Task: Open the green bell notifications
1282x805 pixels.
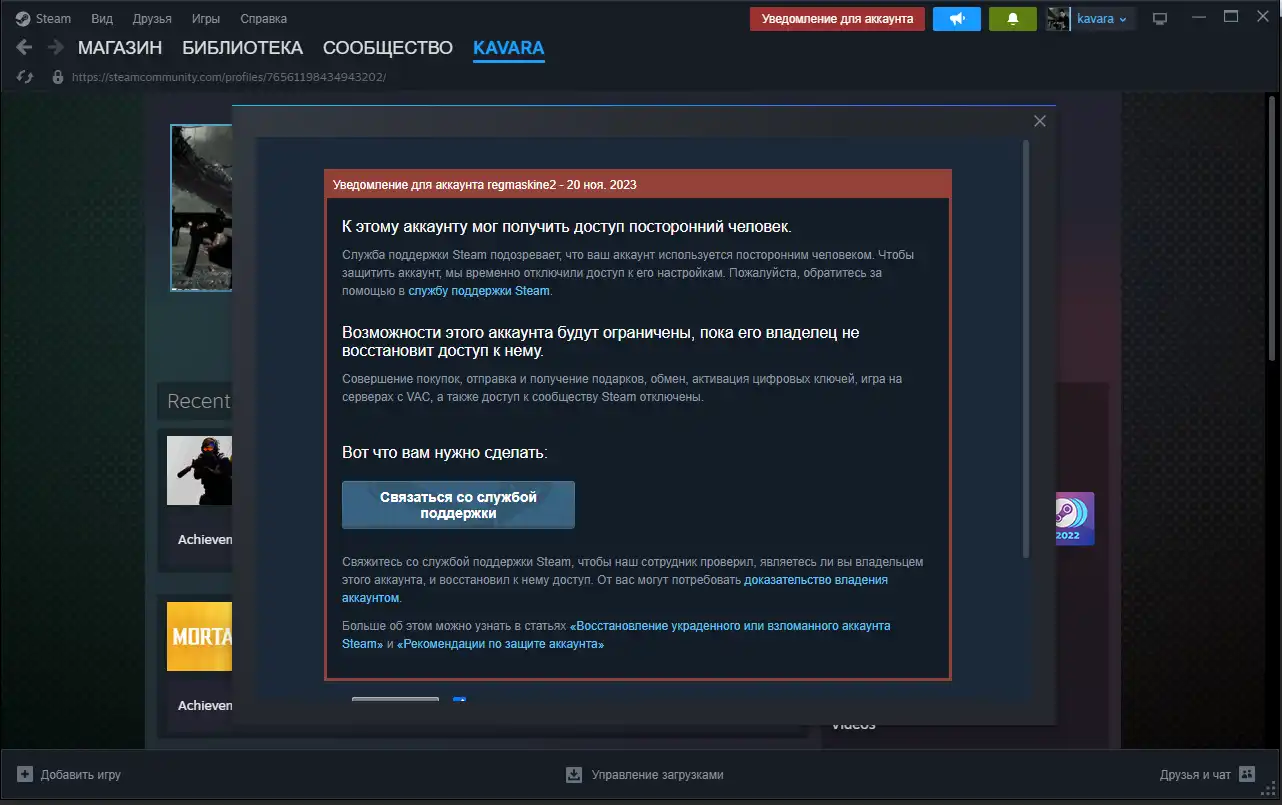Action: 1012,19
